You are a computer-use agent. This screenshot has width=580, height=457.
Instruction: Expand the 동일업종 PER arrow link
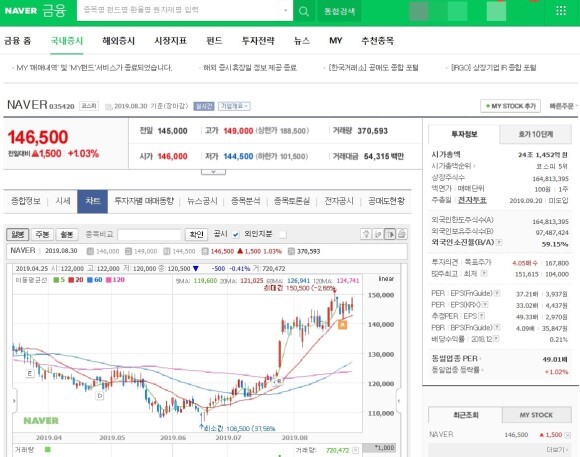[x=457, y=359]
